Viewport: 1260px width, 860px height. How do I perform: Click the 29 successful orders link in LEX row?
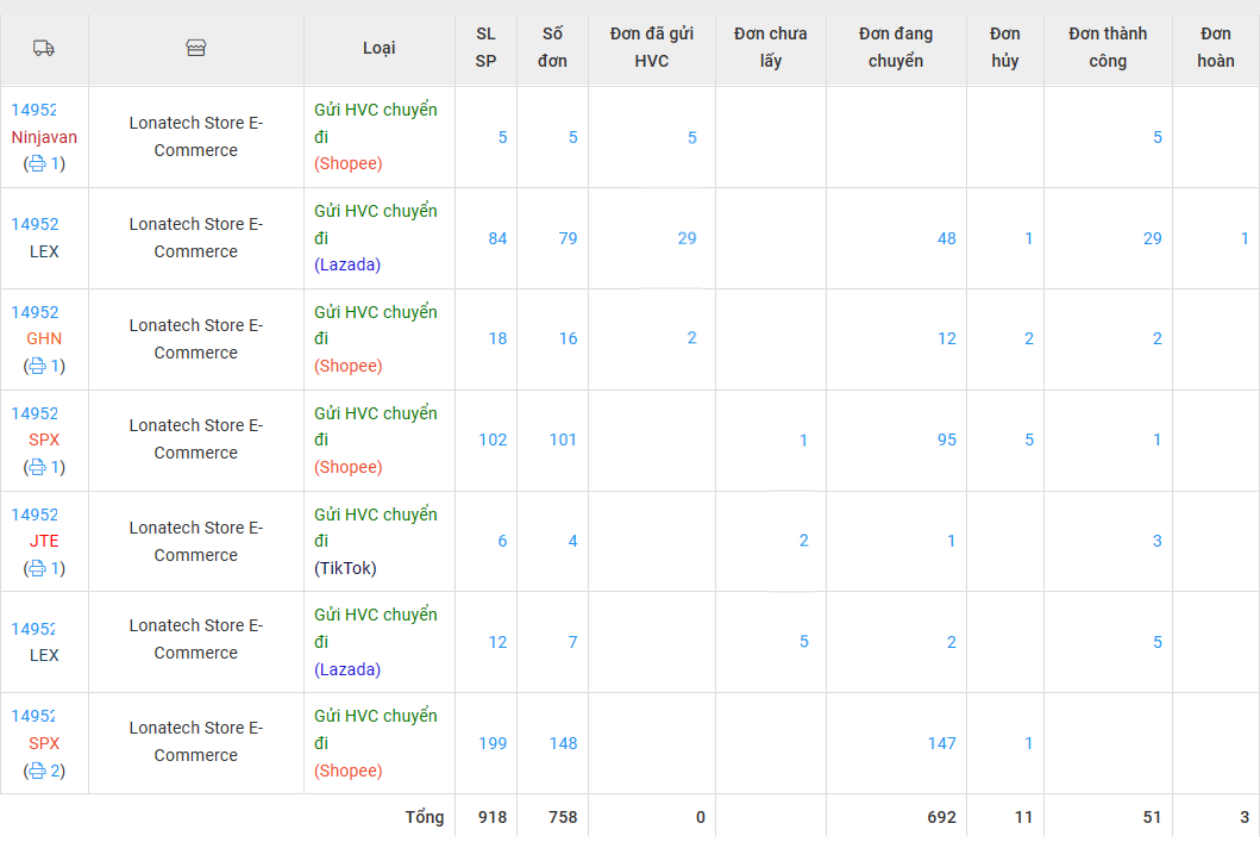pos(1152,238)
